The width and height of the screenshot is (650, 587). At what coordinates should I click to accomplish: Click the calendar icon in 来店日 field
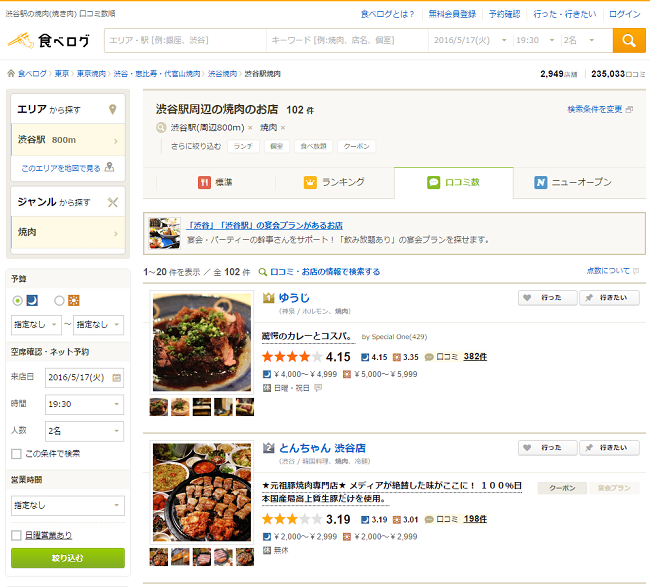(117, 378)
